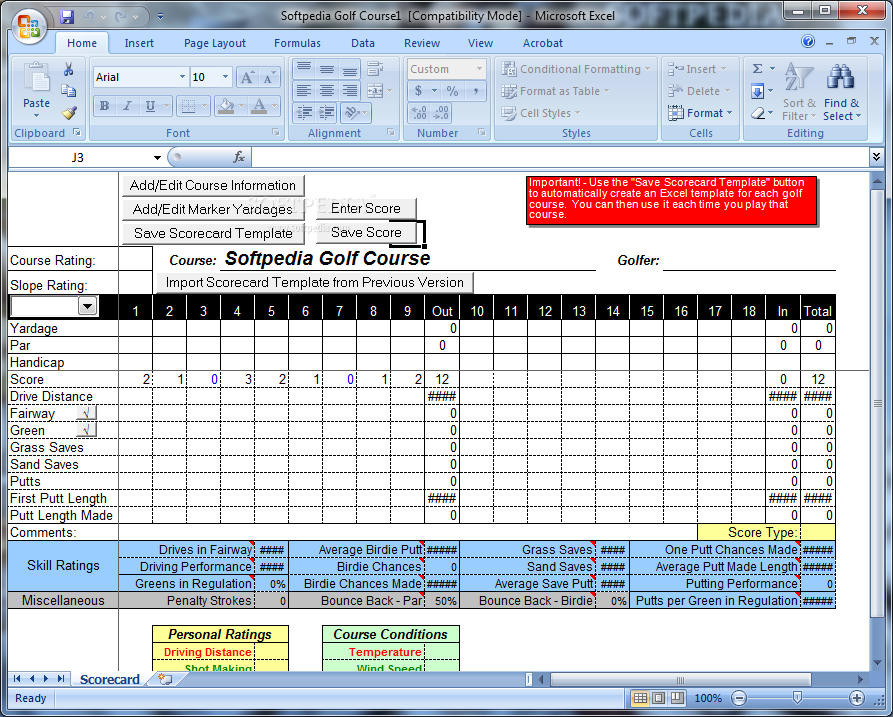The width and height of the screenshot is (893, 717).
Task: Click the Save Score button
Action: (x=366, y=232)
